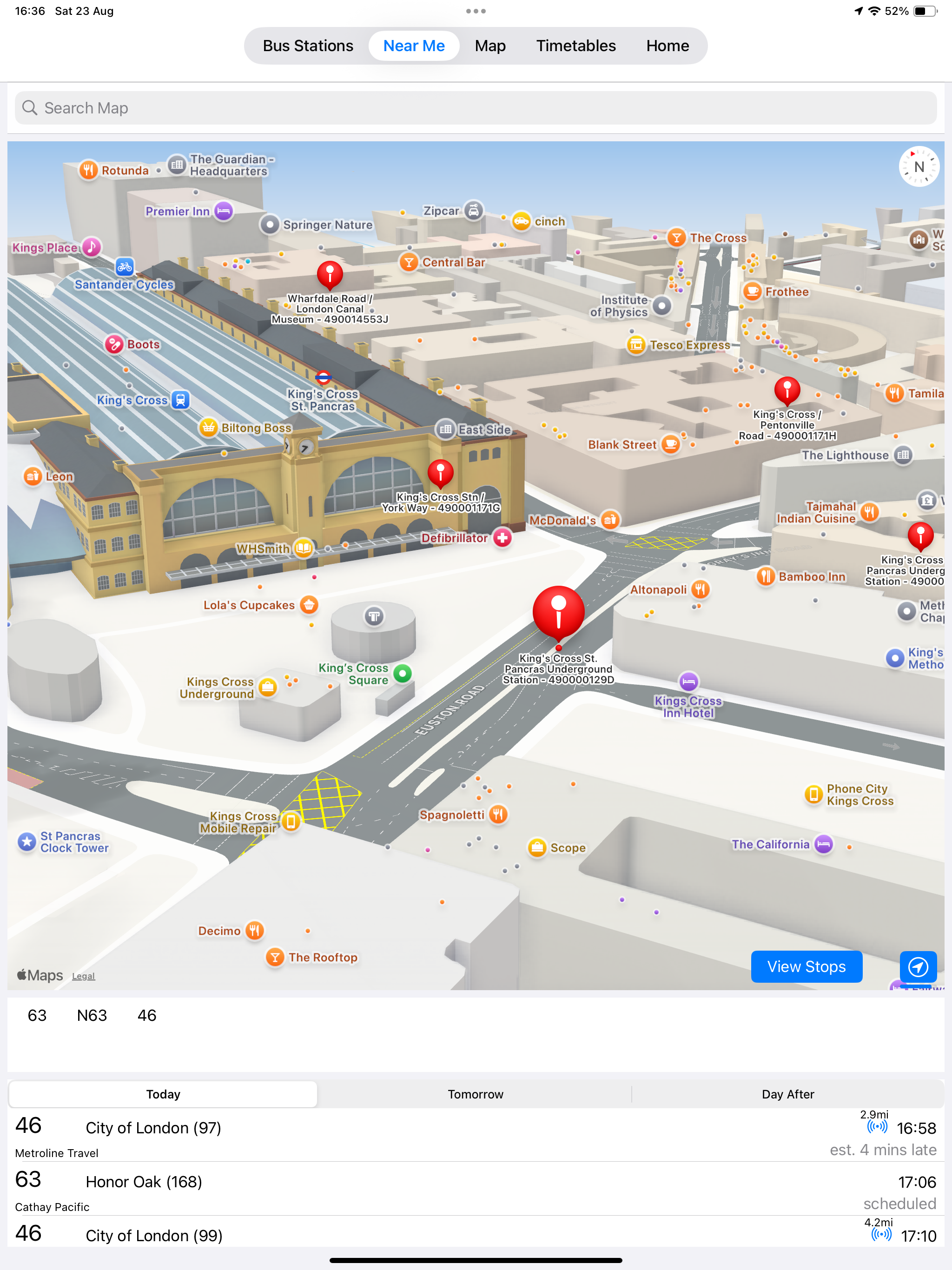This screenshot has width=952, height=1270.
Task: Tap the Boots pharmacy icon
Action: pyautogui.click(x=114, y=344)
